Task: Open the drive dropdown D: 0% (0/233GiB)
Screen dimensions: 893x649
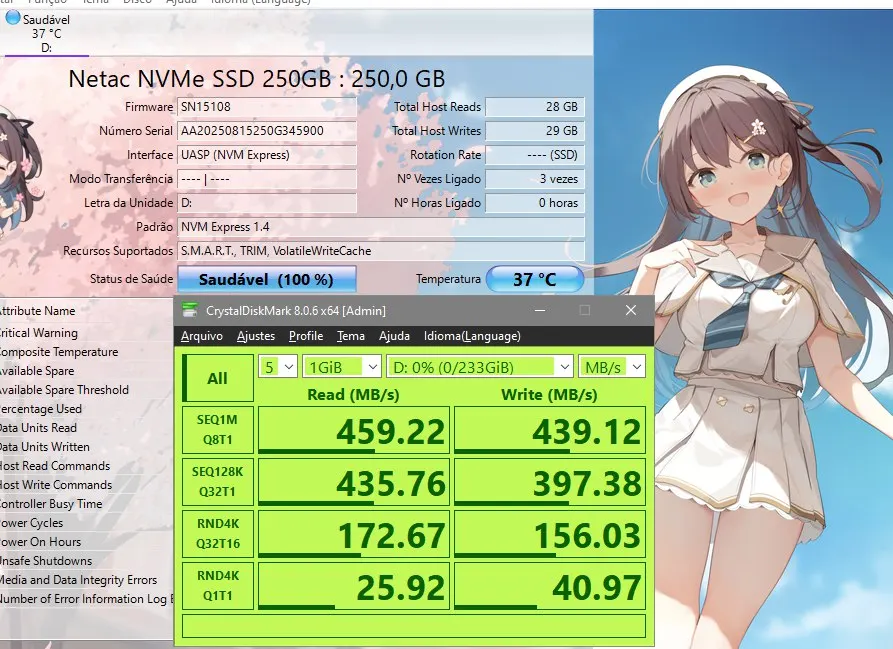Action: (x=480, y=367)
